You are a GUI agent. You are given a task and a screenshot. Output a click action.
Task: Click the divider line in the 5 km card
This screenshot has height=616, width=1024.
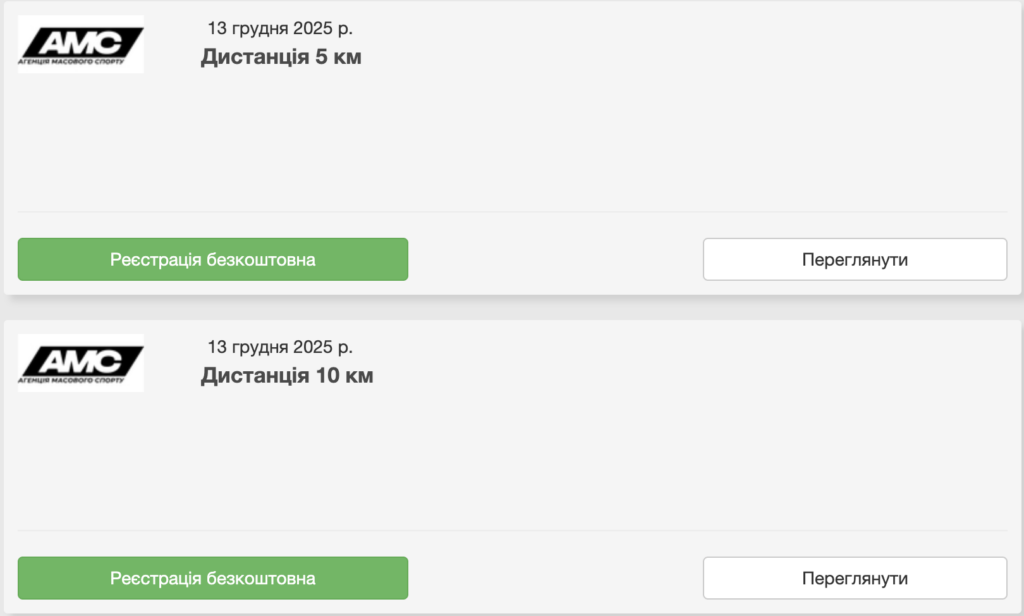[512, 212]
